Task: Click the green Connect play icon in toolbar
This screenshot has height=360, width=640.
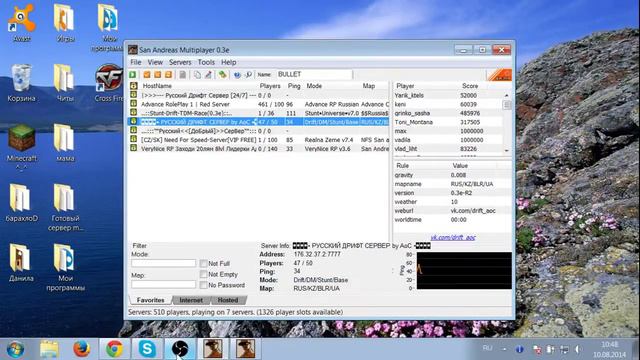Action: (133, 74)
